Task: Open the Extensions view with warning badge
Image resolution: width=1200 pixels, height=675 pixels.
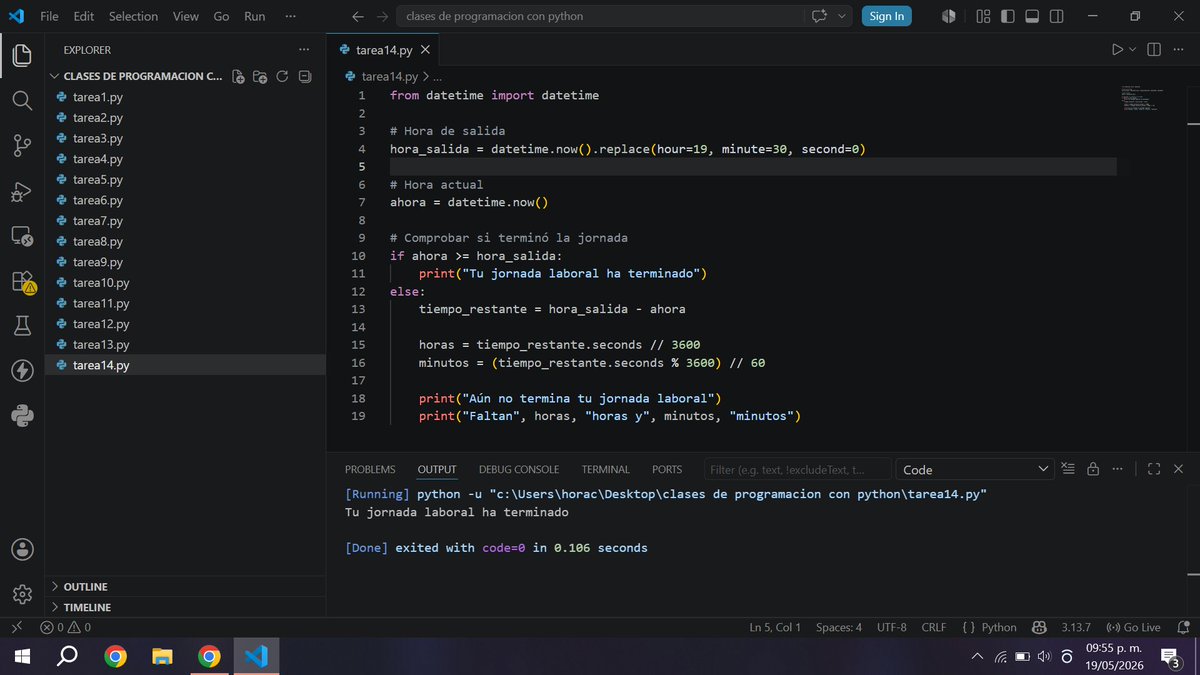Action: (22, 281)
